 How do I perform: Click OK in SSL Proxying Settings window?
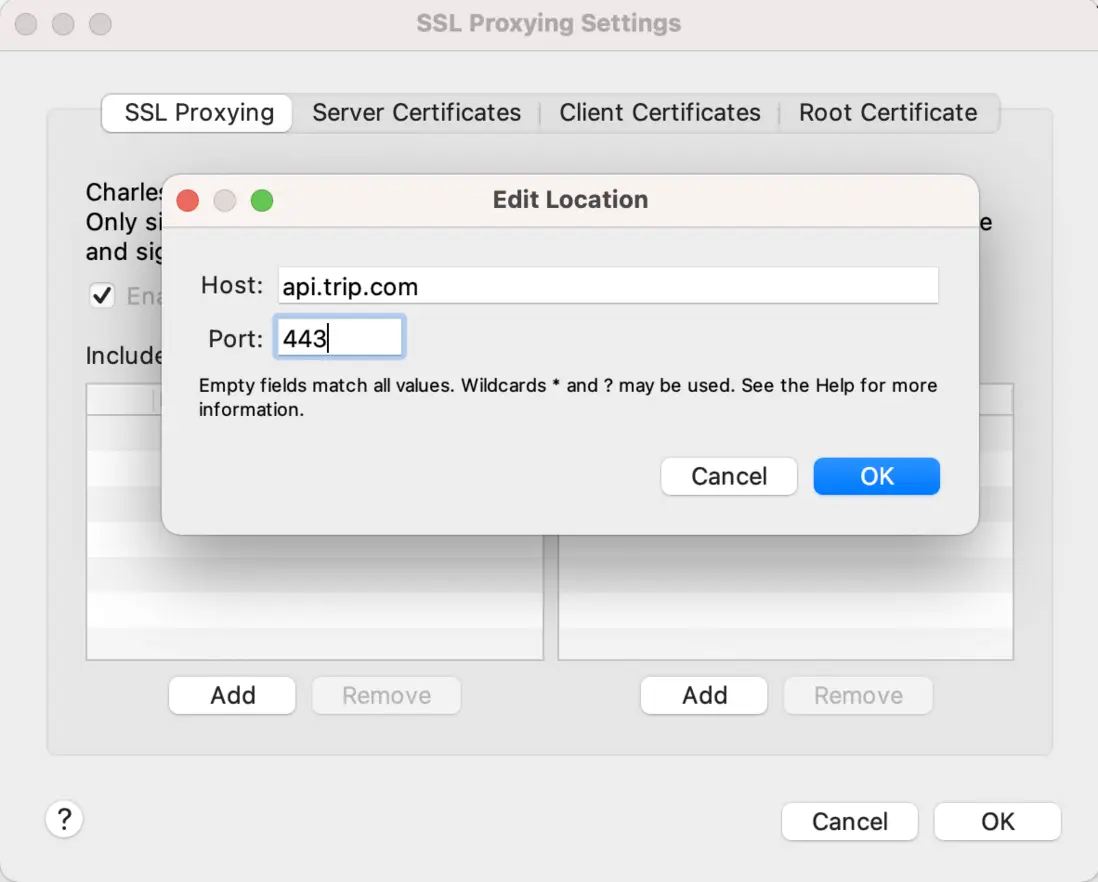[x=997, y=821]
